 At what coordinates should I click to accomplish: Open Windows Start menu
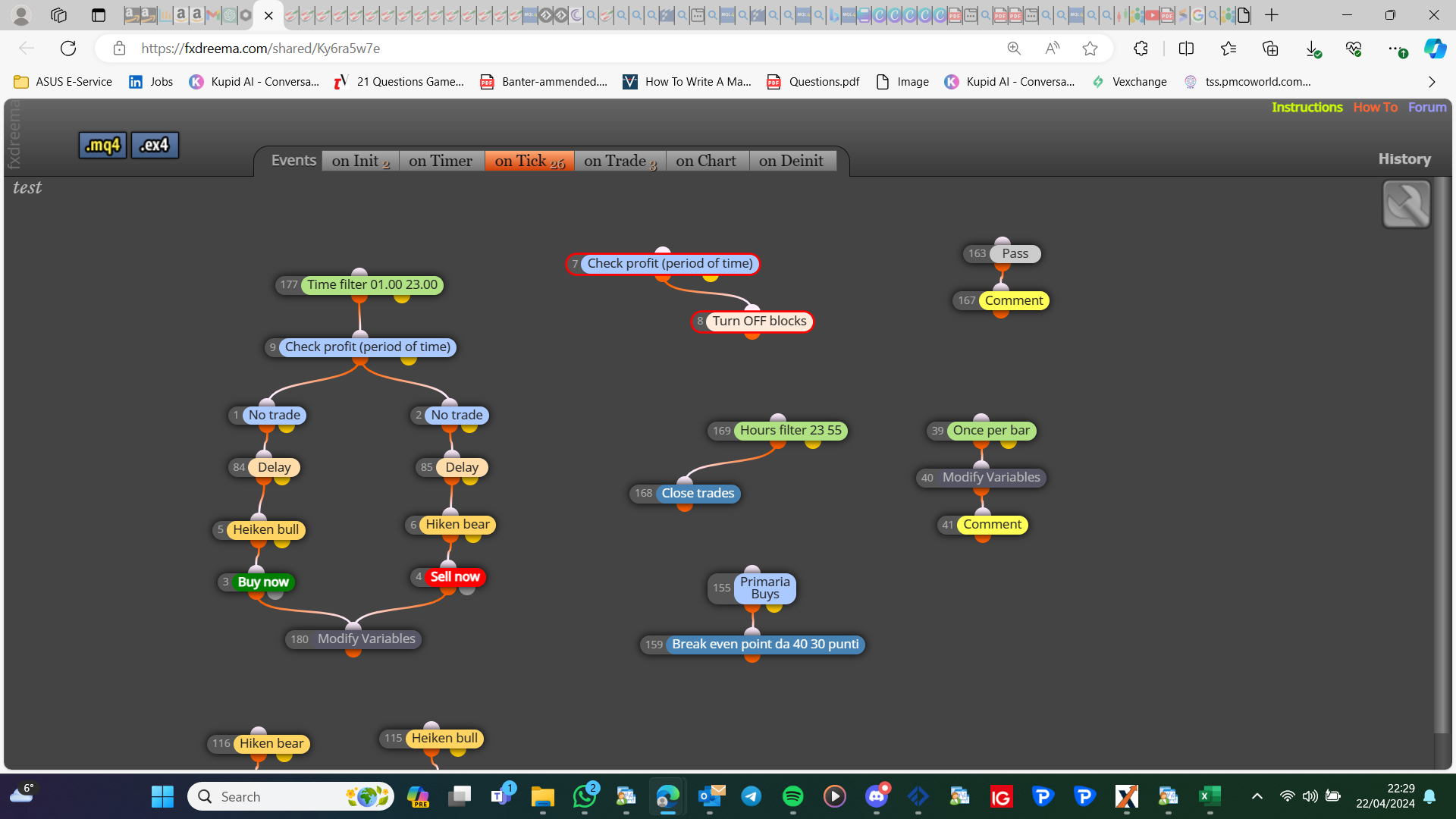162,796
